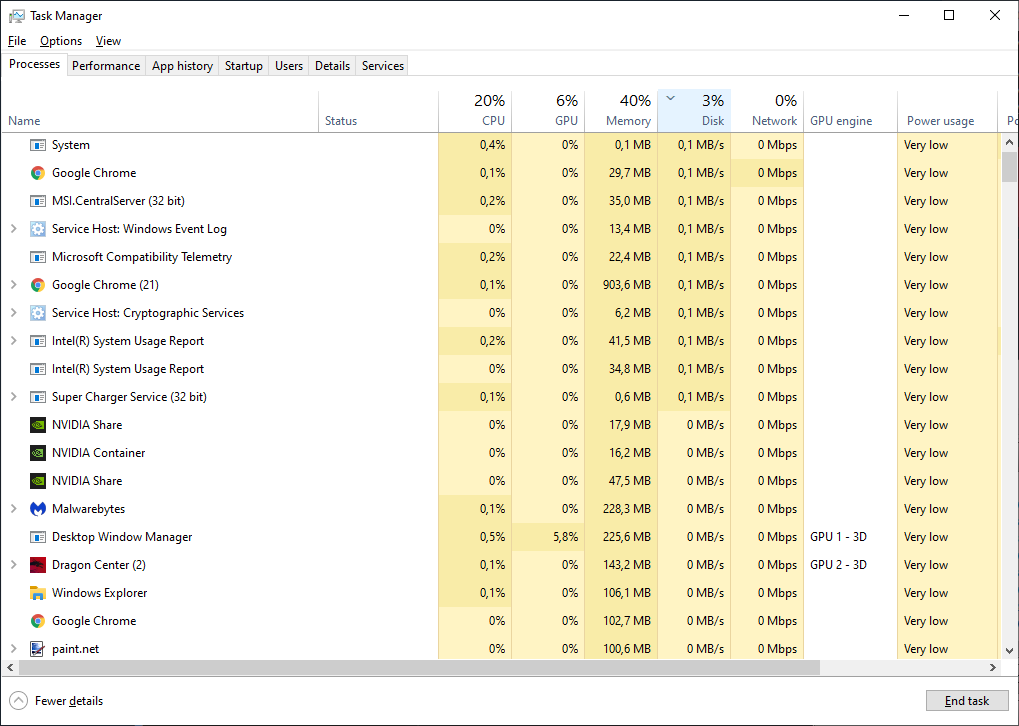Image resolution: width=1019 pixels, height=726 pixels.
Task: Click the paint.net application icon
Action: 38,649
